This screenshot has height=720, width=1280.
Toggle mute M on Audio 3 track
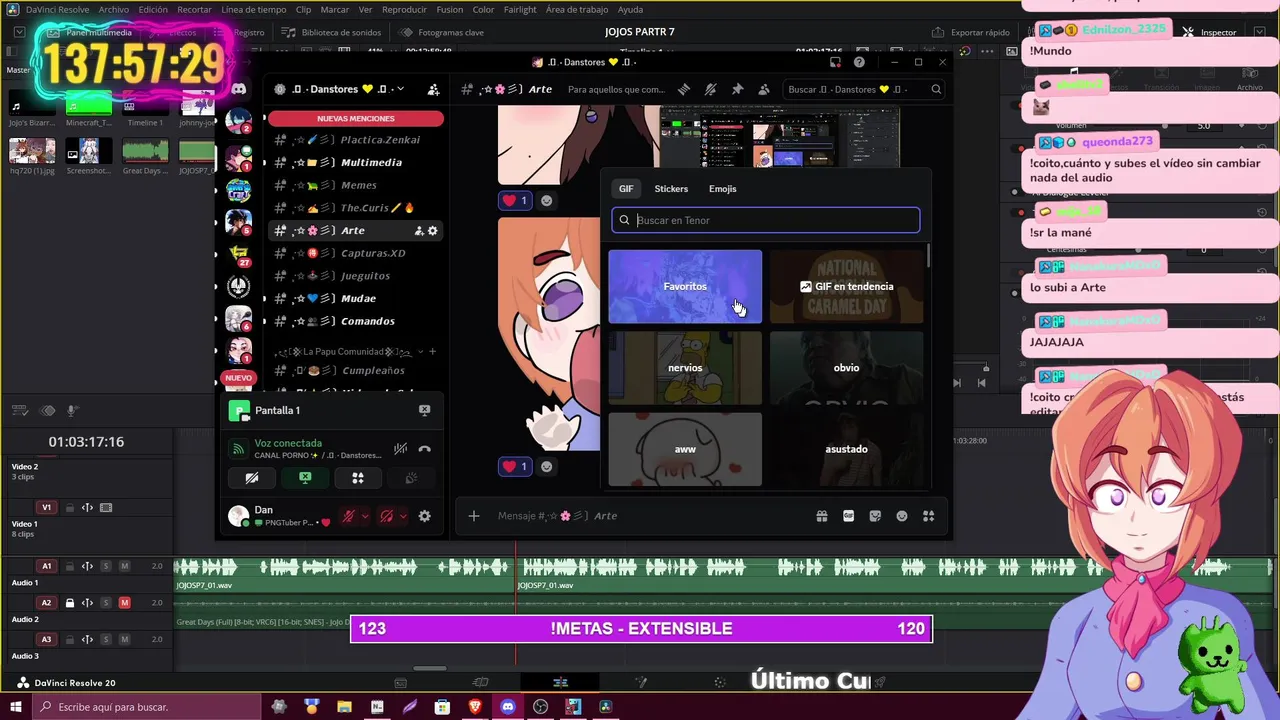tap(124, 639)
